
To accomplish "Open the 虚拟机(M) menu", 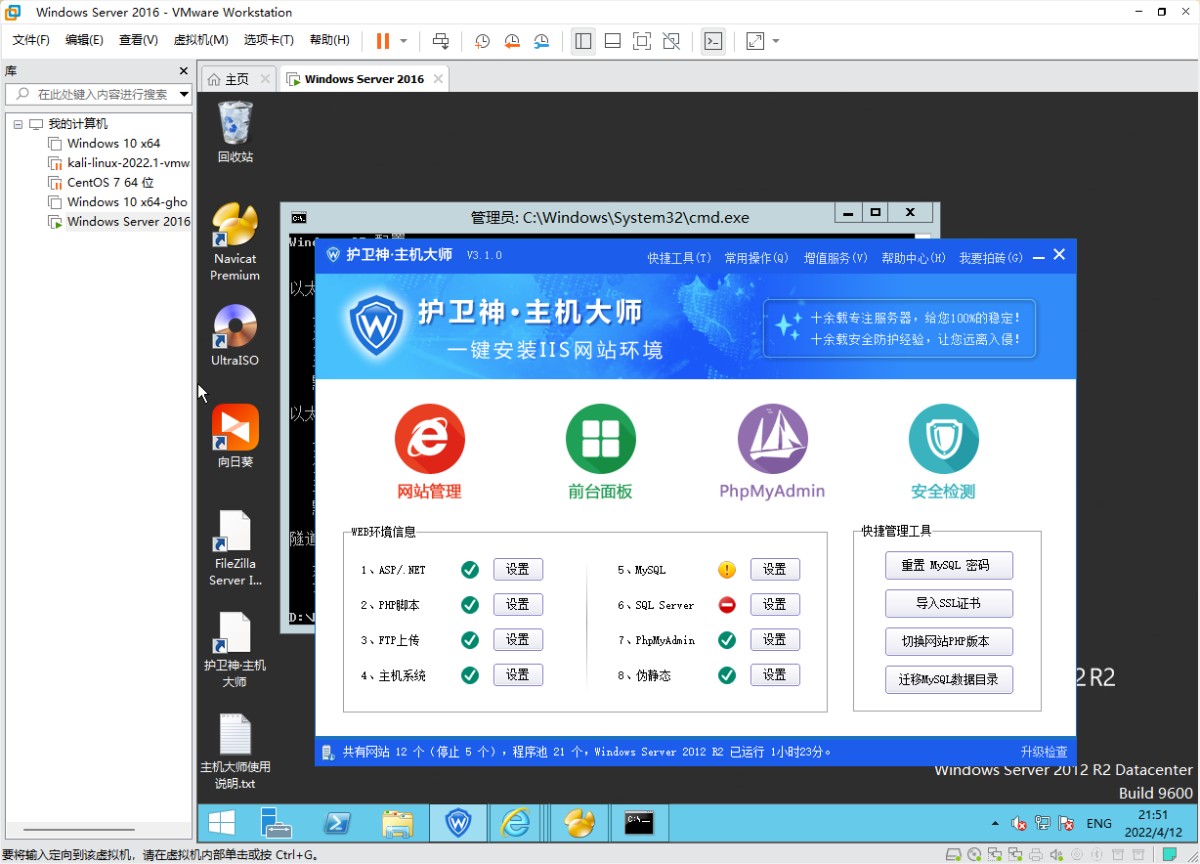I will (x=201, y=40).
